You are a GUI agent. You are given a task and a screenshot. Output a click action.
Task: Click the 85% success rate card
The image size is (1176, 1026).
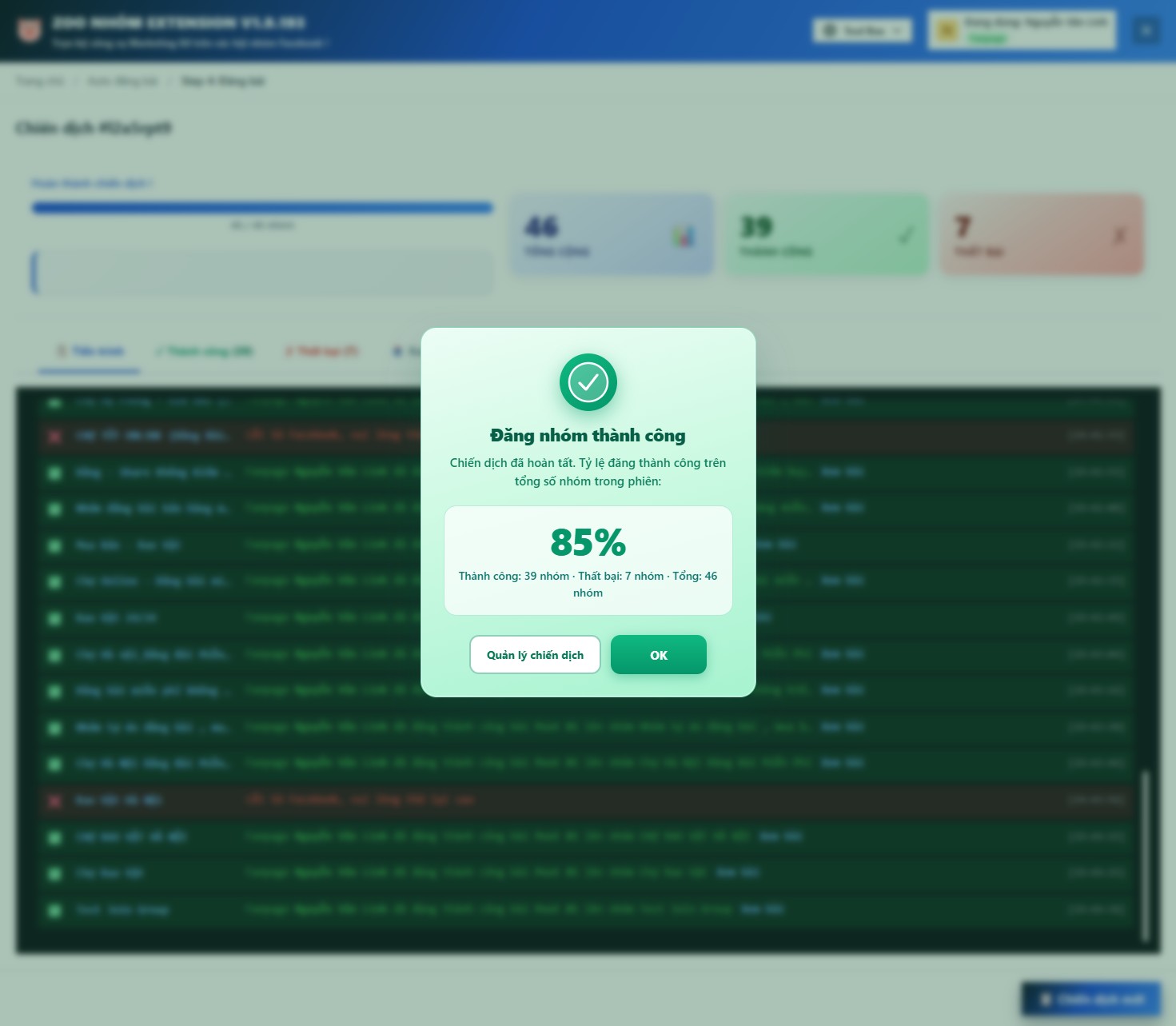coord(588,560)
